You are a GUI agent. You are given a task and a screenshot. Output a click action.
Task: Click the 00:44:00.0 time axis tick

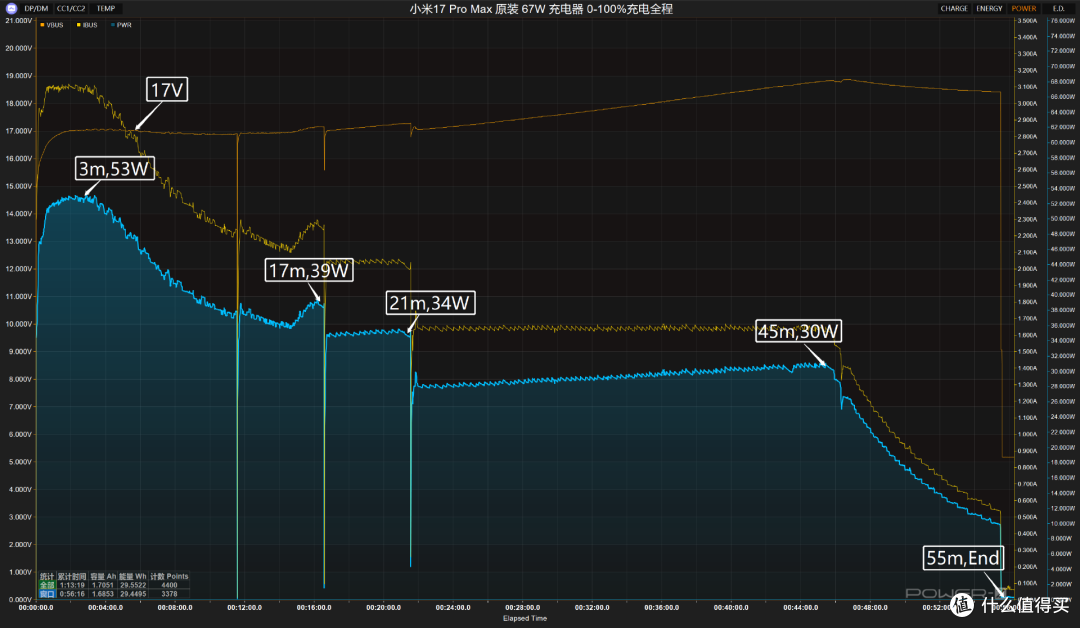click(800, 607)
